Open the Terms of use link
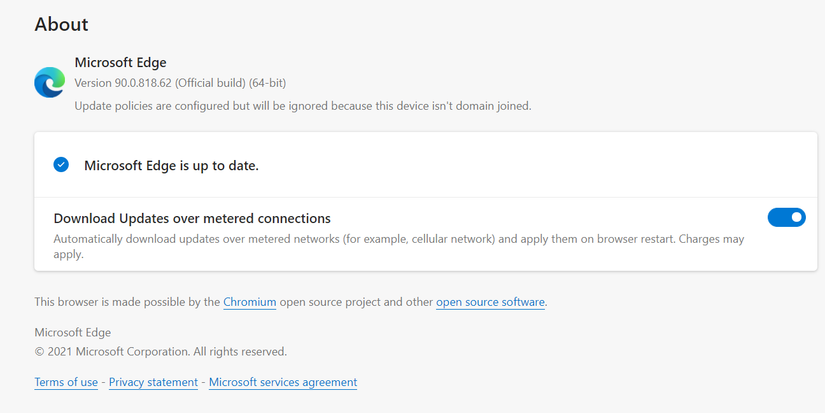The image size is (825, 413). pyautogui.click(x=66, y=382)
